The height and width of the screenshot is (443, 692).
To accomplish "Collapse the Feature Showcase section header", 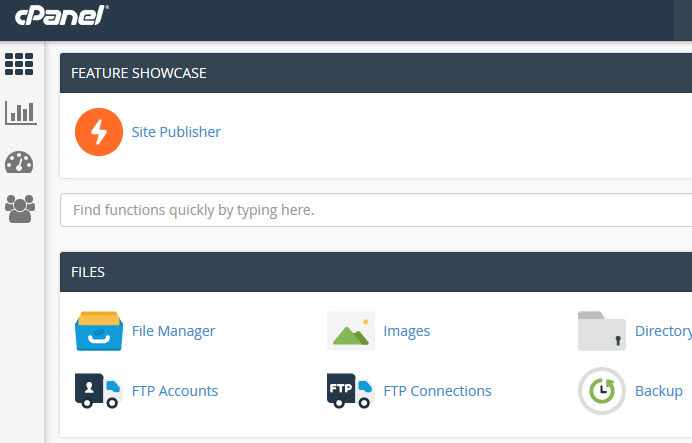I will click(376, 73).
